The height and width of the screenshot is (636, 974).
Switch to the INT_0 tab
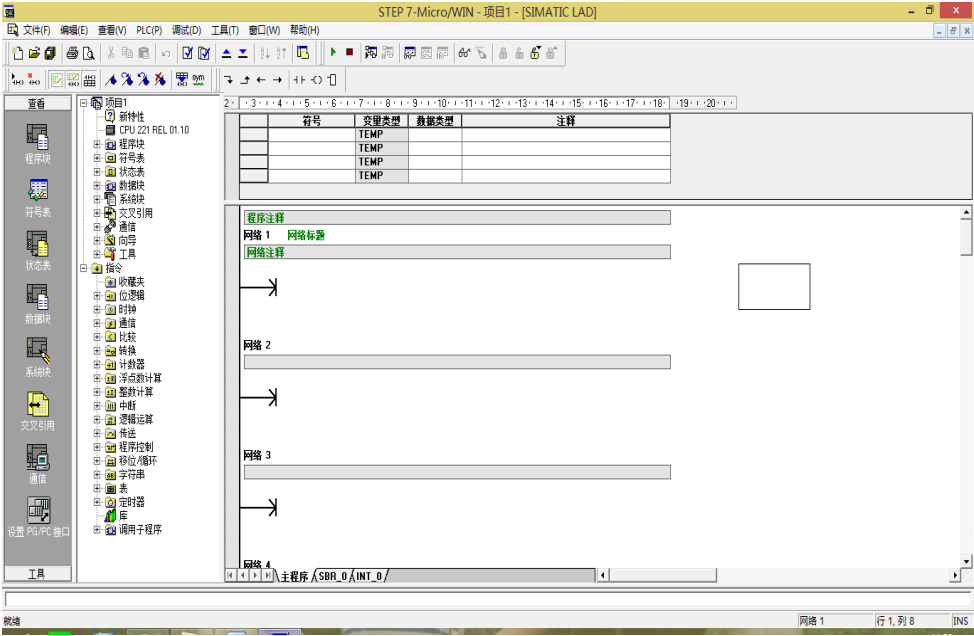coord(369,576)
